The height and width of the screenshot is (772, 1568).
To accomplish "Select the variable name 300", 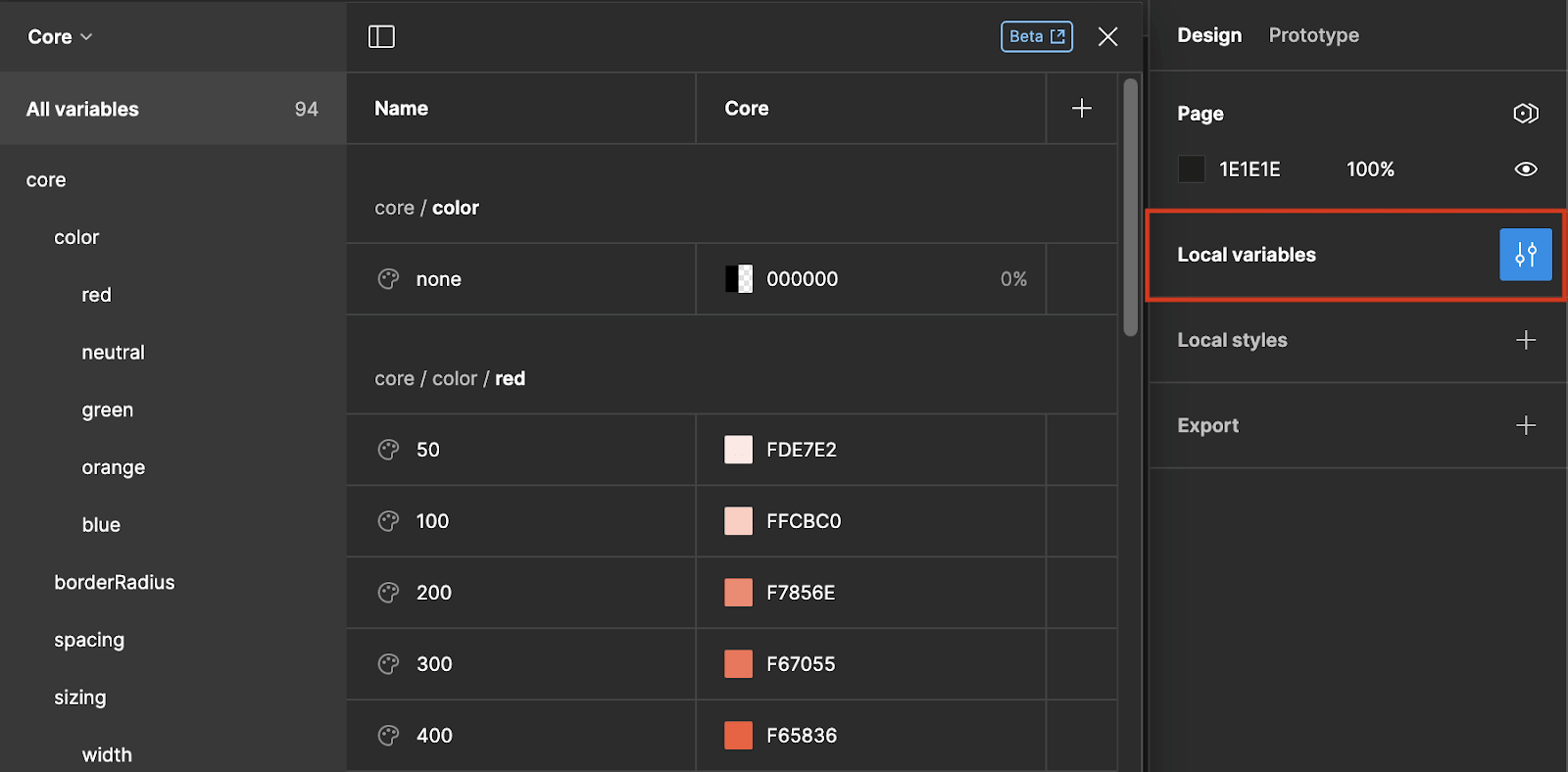I will click(434, 664).
